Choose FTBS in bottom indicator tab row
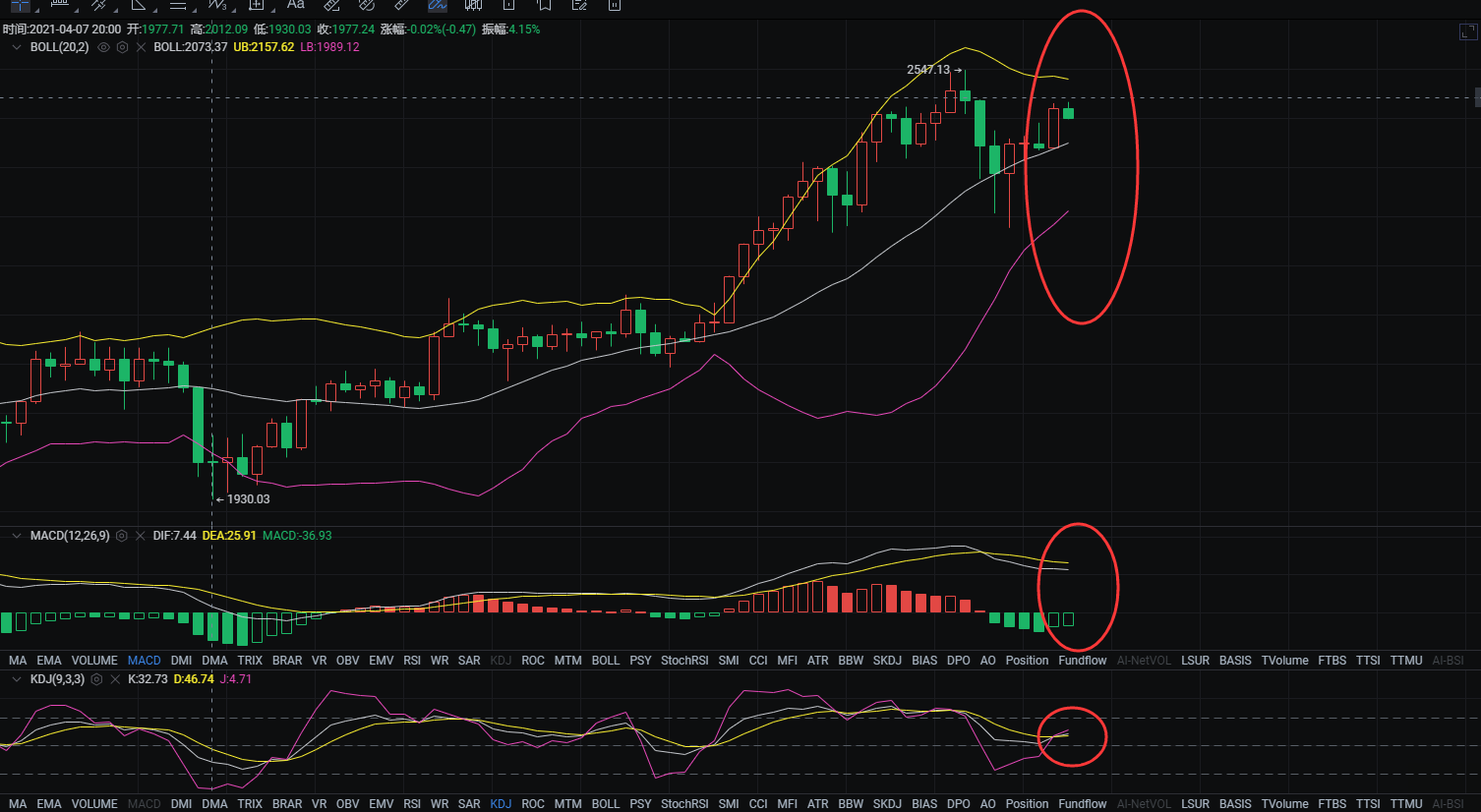1481x812 pixels. 1333,804
